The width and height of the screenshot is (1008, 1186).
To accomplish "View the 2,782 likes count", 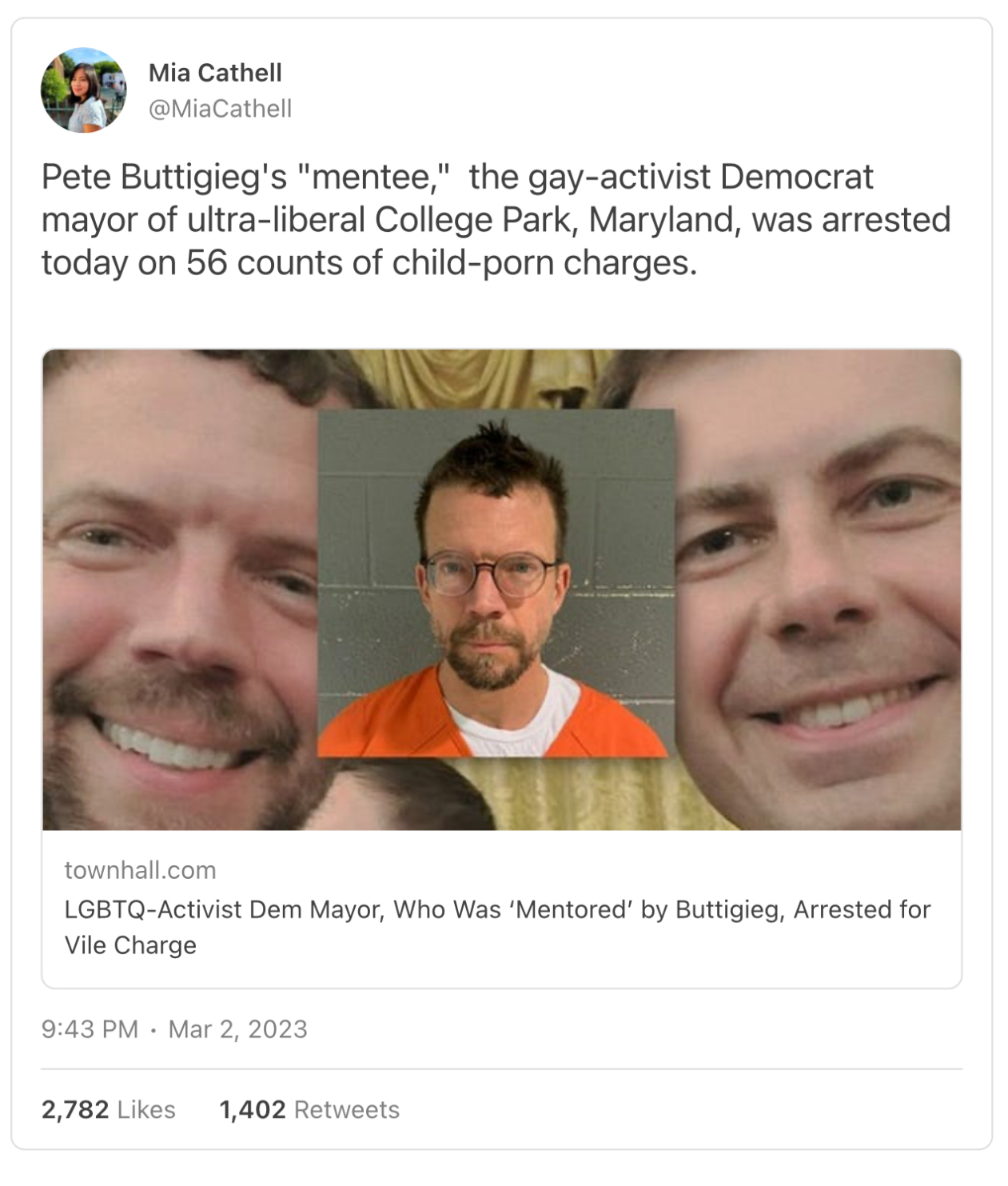I will tap(75, 1110).
